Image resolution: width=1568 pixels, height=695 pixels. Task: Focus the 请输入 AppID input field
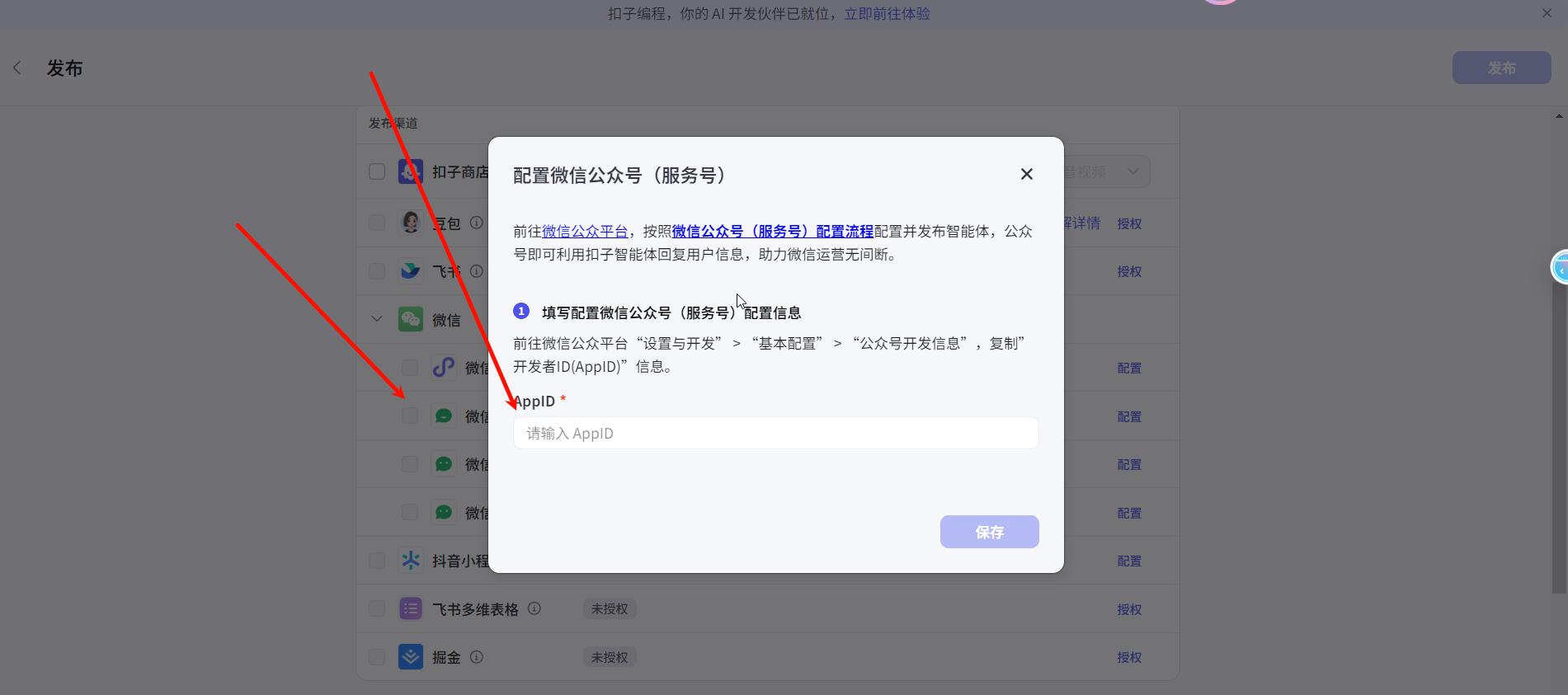click(x=776, y=433)
